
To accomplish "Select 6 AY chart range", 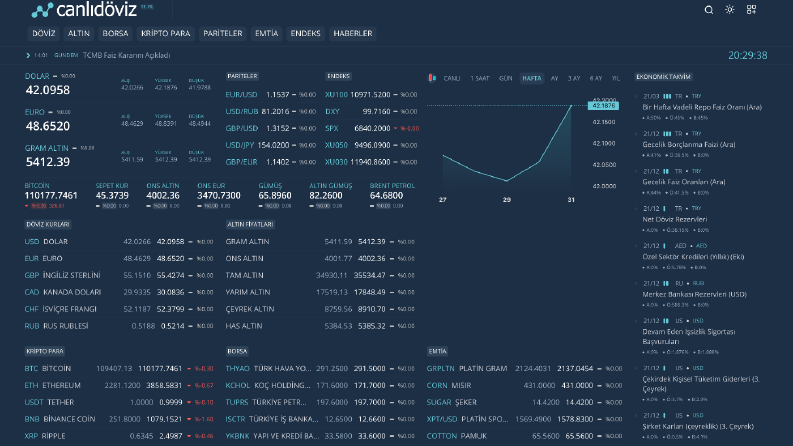I will 595,78.
